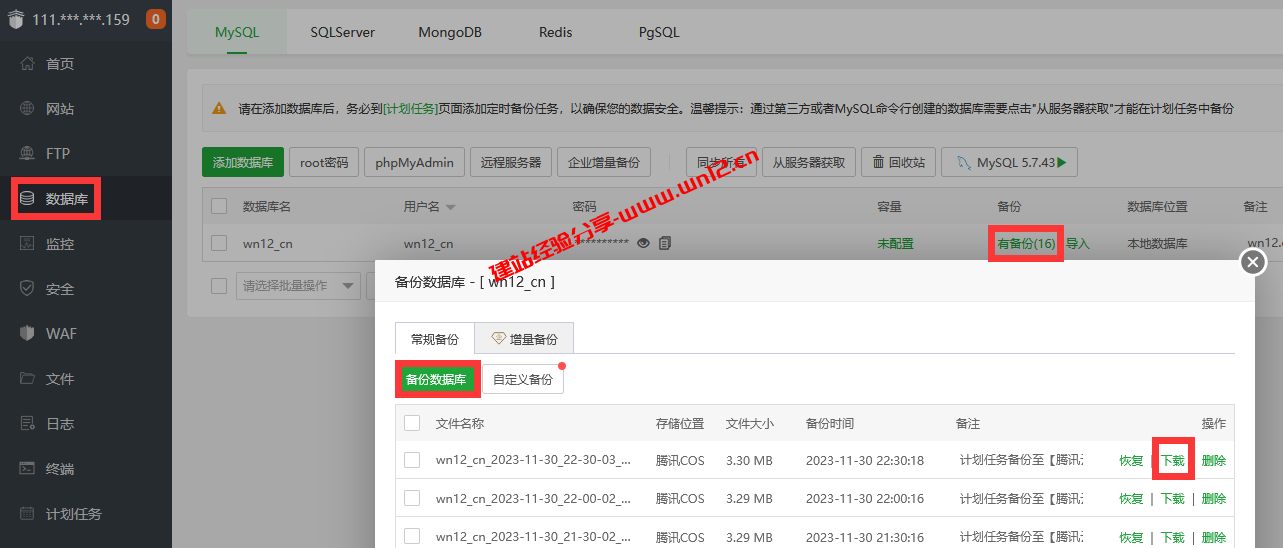Click 删除 delete for the 21:30:16 backup
The height and width of the screenshot is (548, 1283).
[1213, 538]
